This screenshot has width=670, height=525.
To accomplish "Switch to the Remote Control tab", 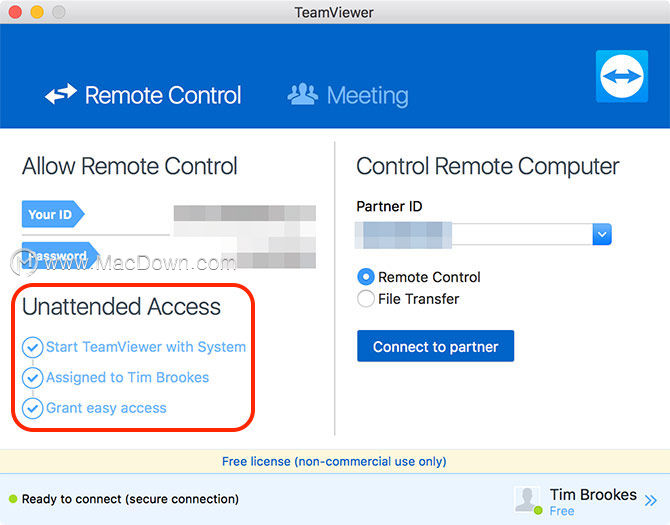I will [x=143, y=94].
